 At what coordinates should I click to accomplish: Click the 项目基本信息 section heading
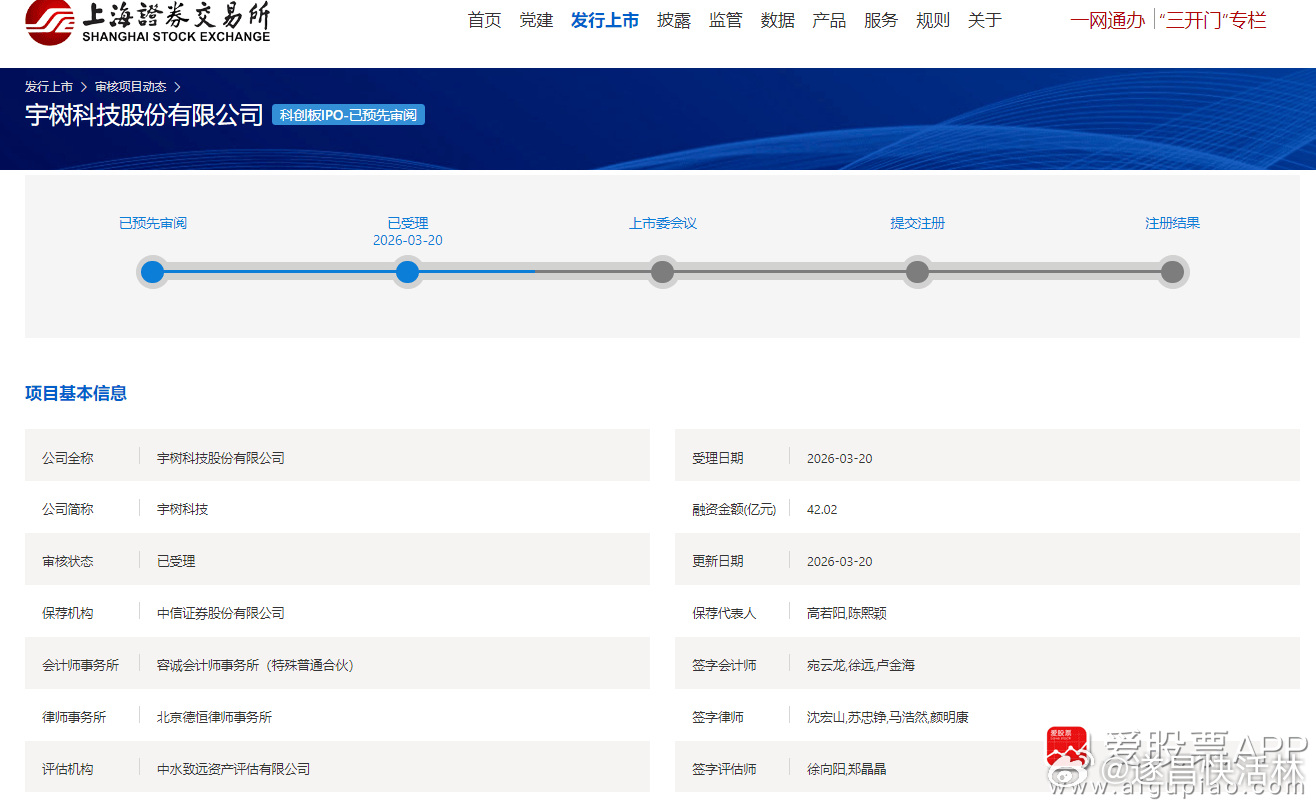pyautogui.click(x=76, y=393)
